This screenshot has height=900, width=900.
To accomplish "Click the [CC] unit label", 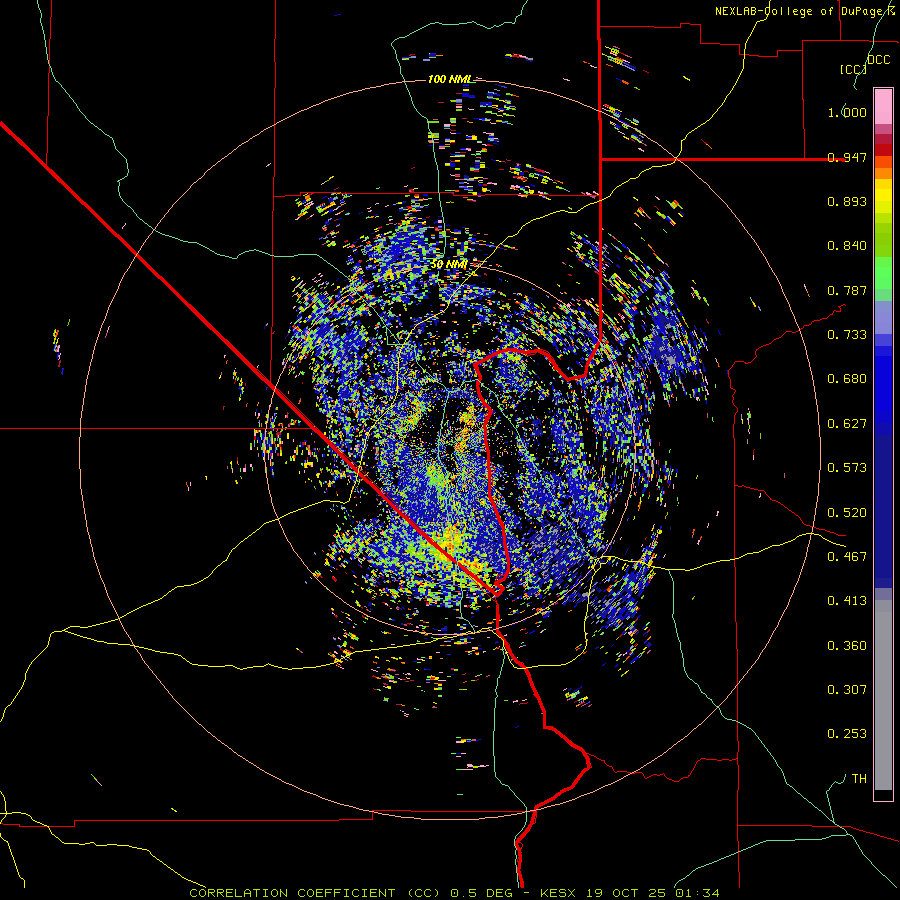I will [853, 69].
